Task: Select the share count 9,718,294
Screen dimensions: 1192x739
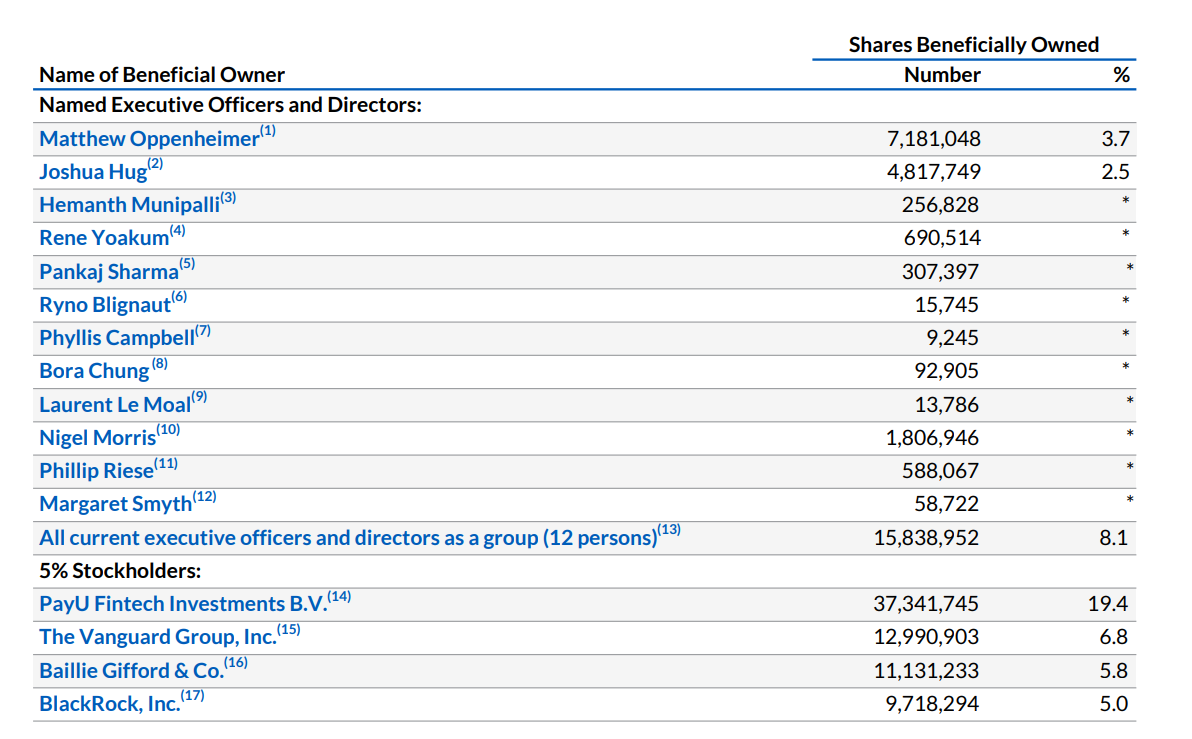Action: click(932, 704)
